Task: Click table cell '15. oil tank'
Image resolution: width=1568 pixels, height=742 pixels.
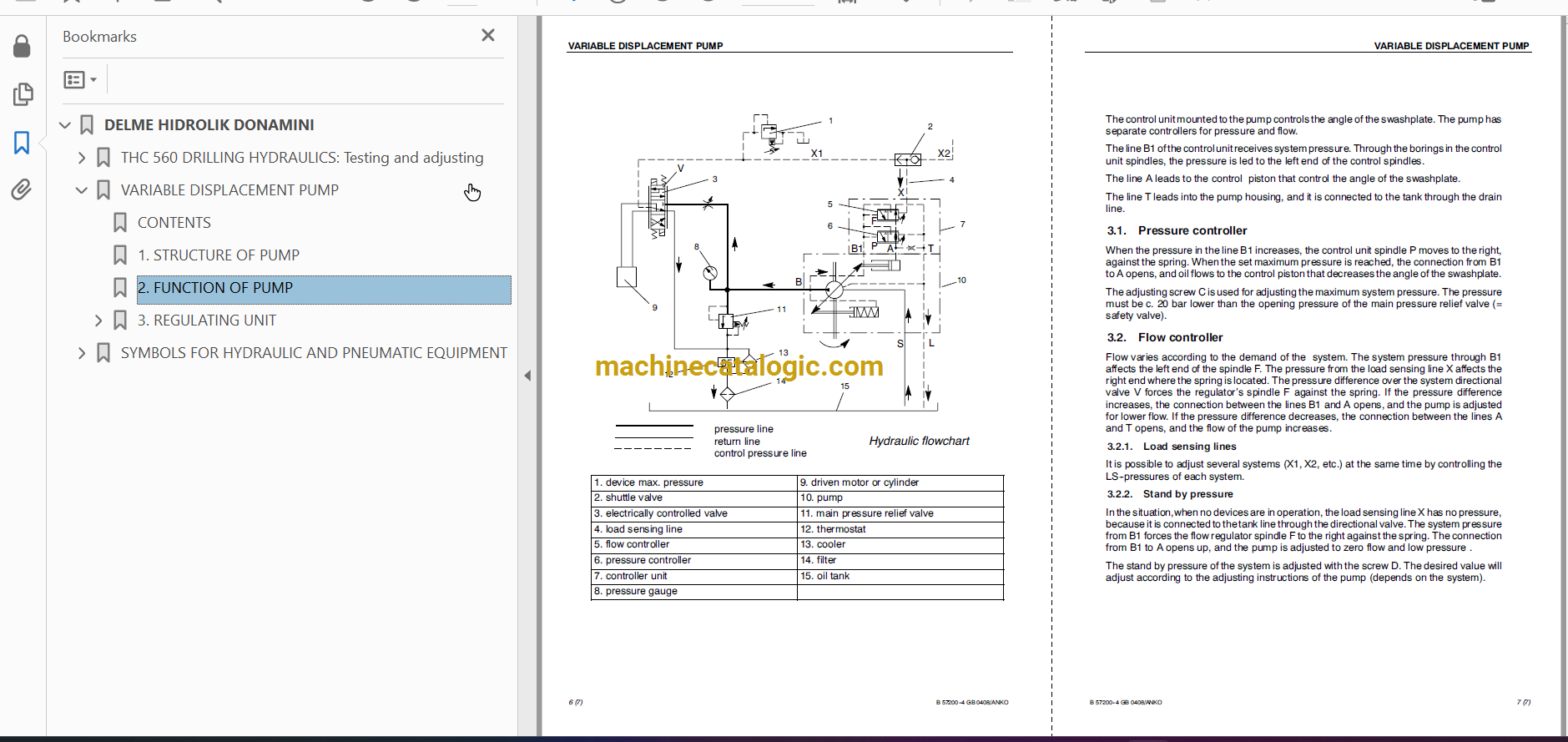Action: (900, 576)
